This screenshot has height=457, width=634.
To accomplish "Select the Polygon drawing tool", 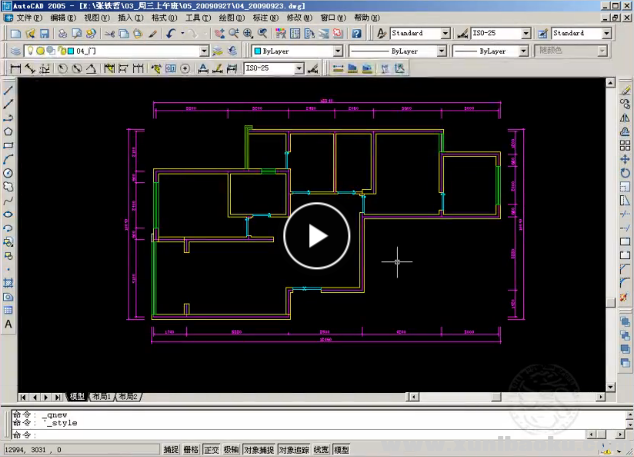I will (x=8, y=130).
